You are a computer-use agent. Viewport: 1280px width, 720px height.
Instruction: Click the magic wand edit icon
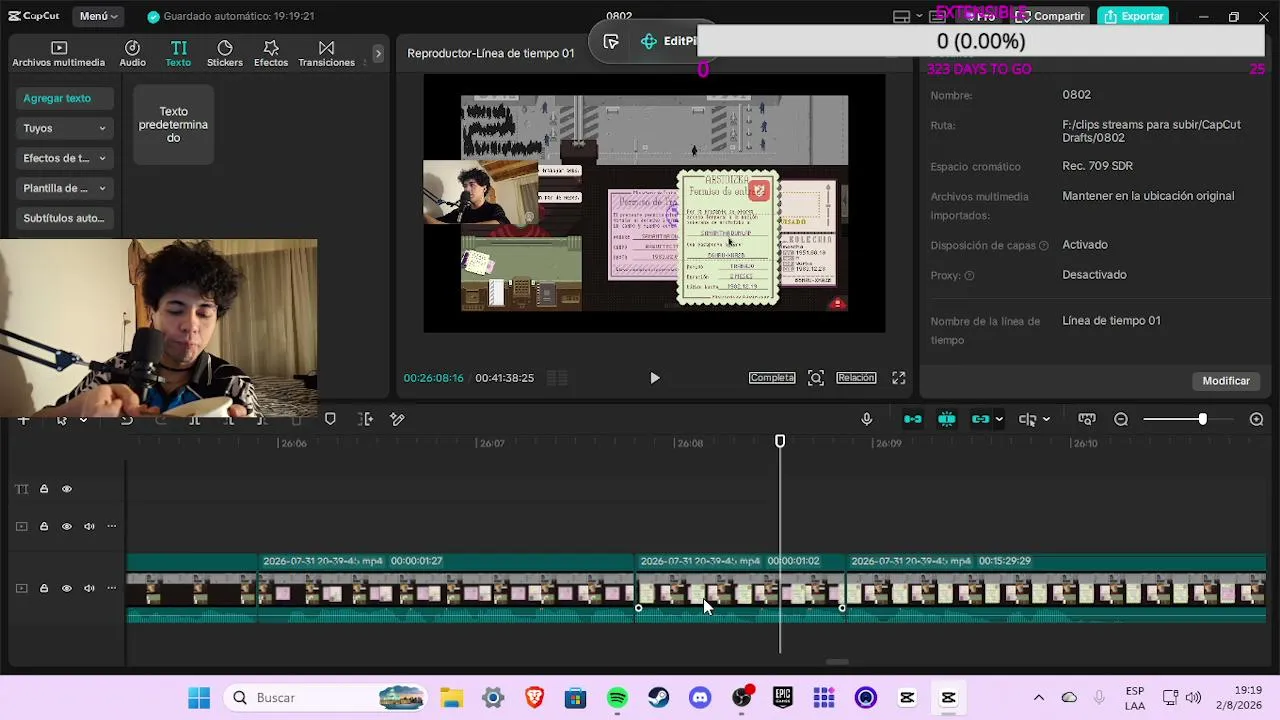click(x=397, y=419)
